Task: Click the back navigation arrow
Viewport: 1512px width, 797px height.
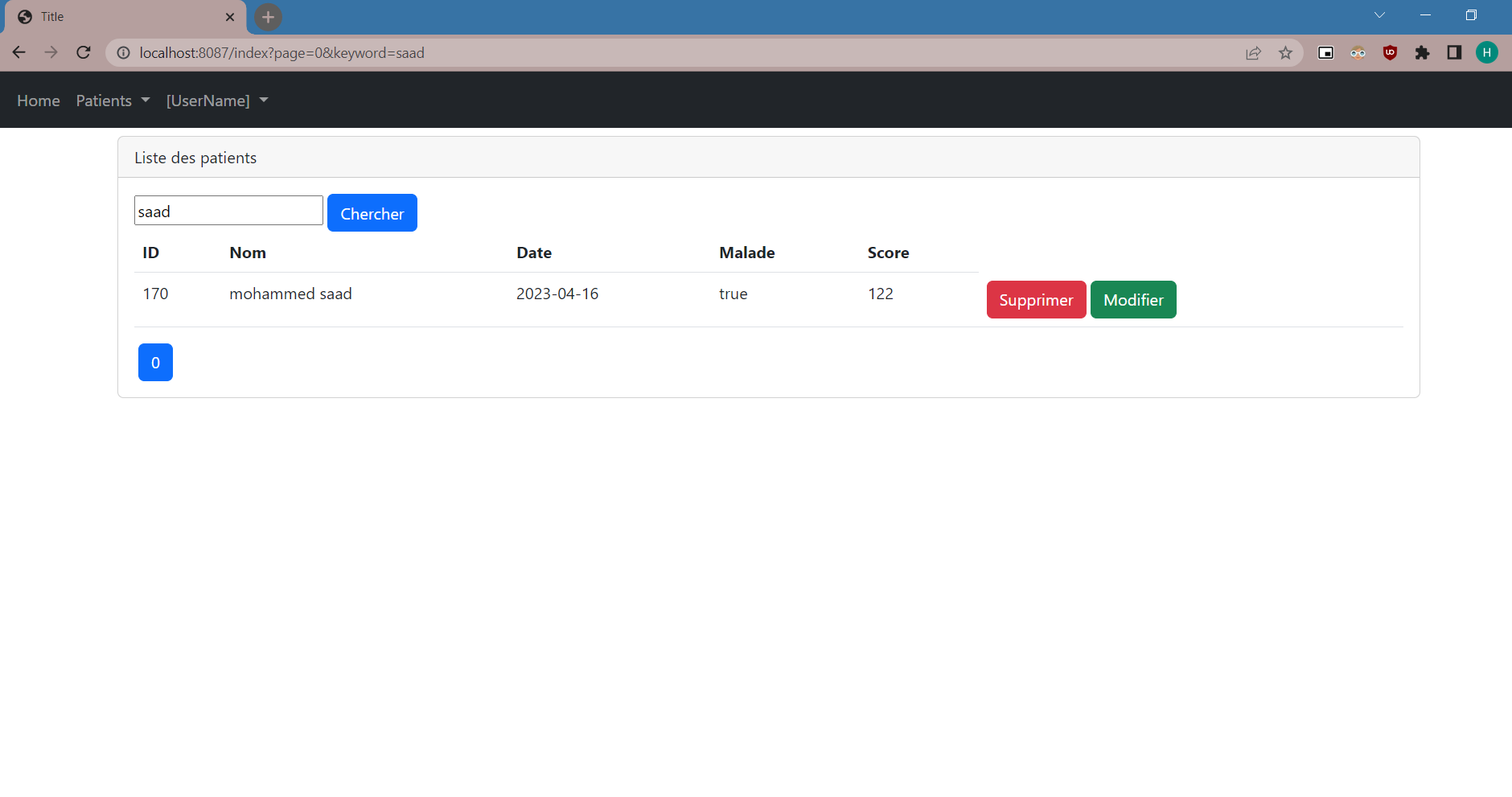Action: tap(18, 51)
